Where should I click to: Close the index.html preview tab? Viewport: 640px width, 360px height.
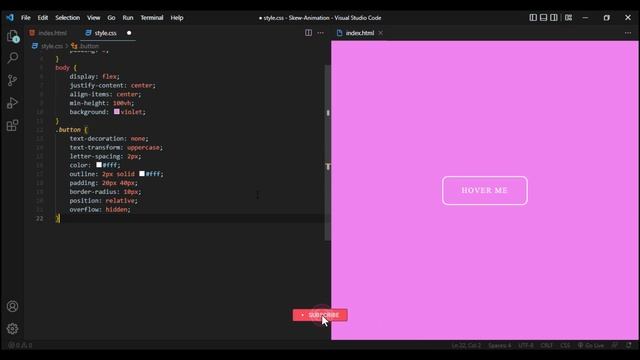(380, 33)
